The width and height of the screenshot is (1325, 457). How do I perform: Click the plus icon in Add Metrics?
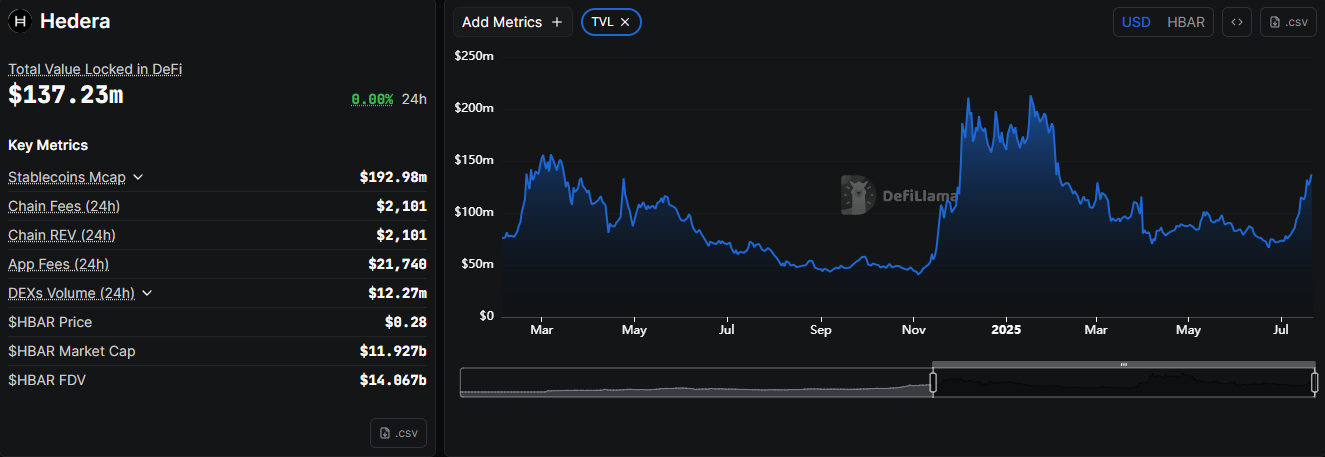coord(557,22)
